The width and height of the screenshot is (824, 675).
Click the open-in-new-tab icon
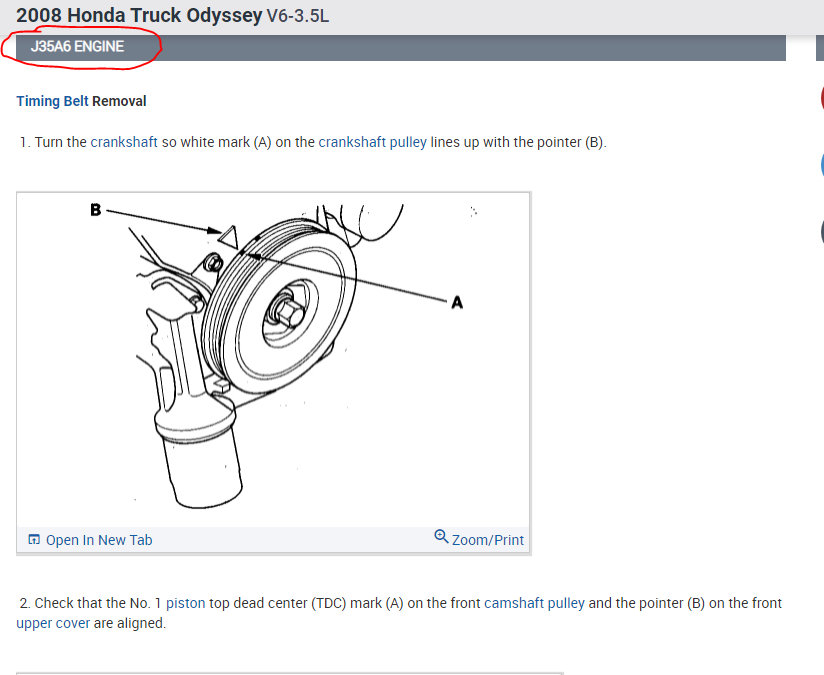click(x=34, y=539)
